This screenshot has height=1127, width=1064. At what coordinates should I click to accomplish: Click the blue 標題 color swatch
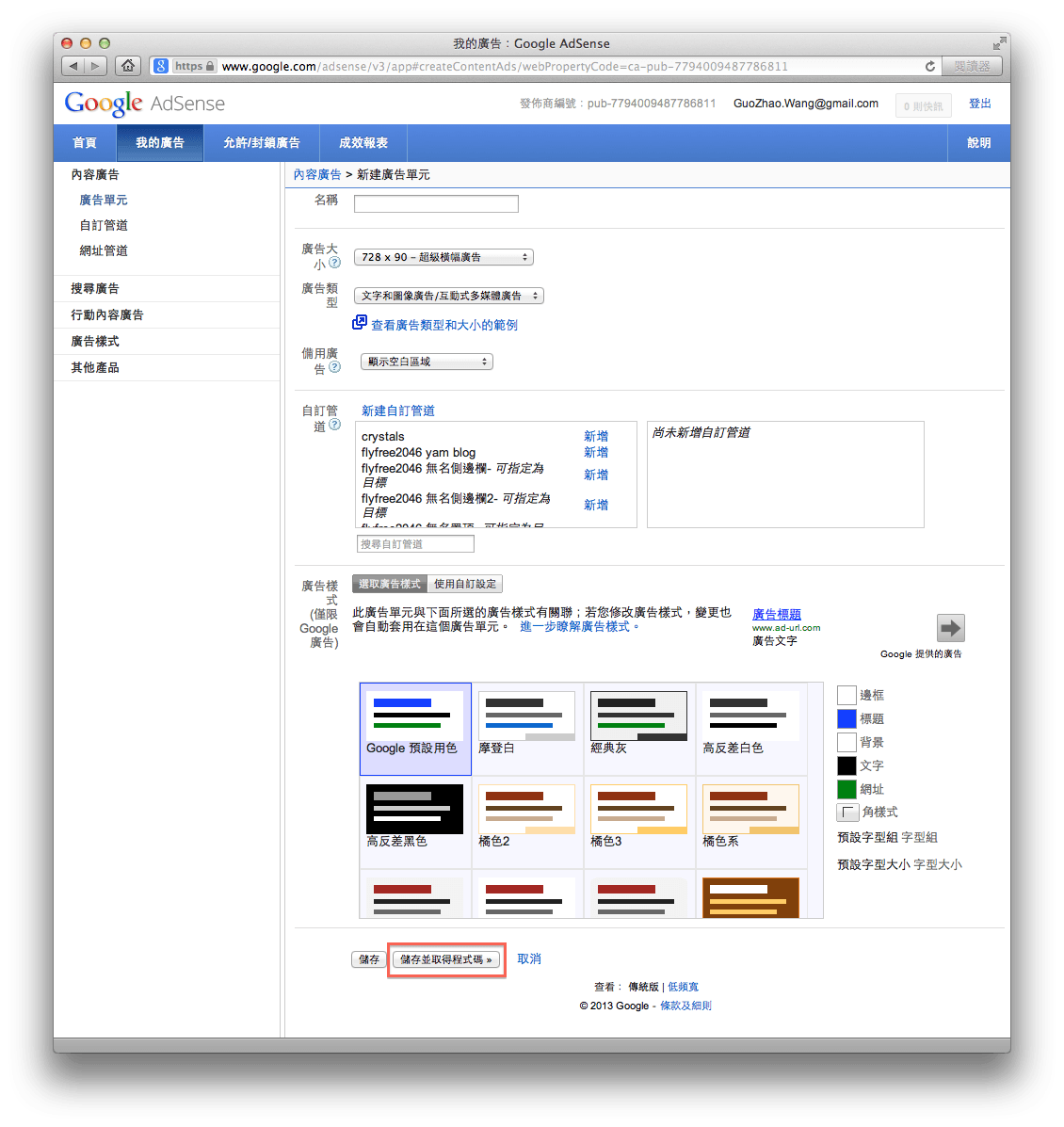click(x=846, y=717)
